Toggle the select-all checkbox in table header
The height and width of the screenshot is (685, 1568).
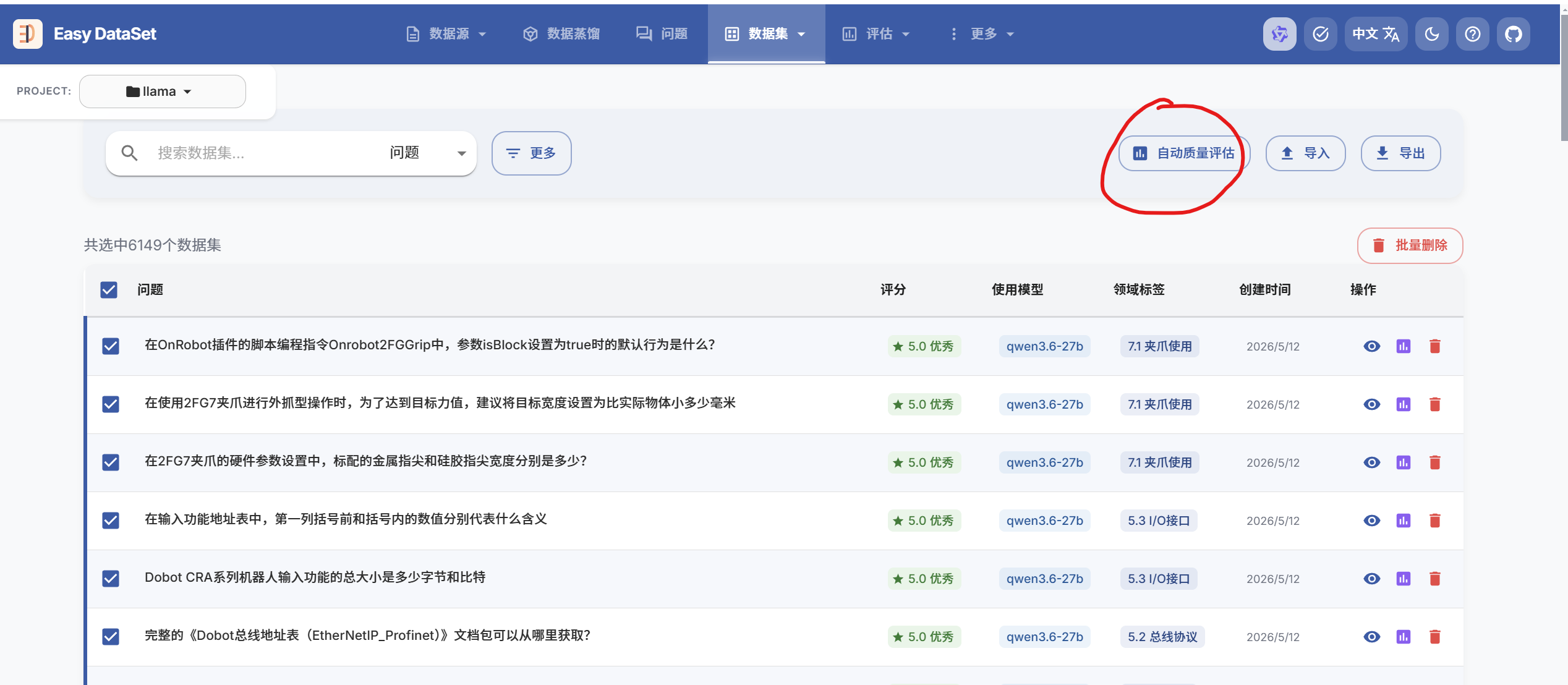pyautogui.click(x=109, y=289)
